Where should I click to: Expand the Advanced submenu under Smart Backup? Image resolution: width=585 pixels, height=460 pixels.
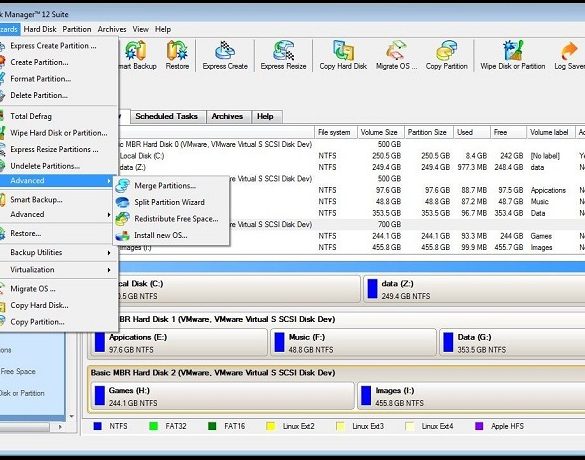click(x=59, y=215)
